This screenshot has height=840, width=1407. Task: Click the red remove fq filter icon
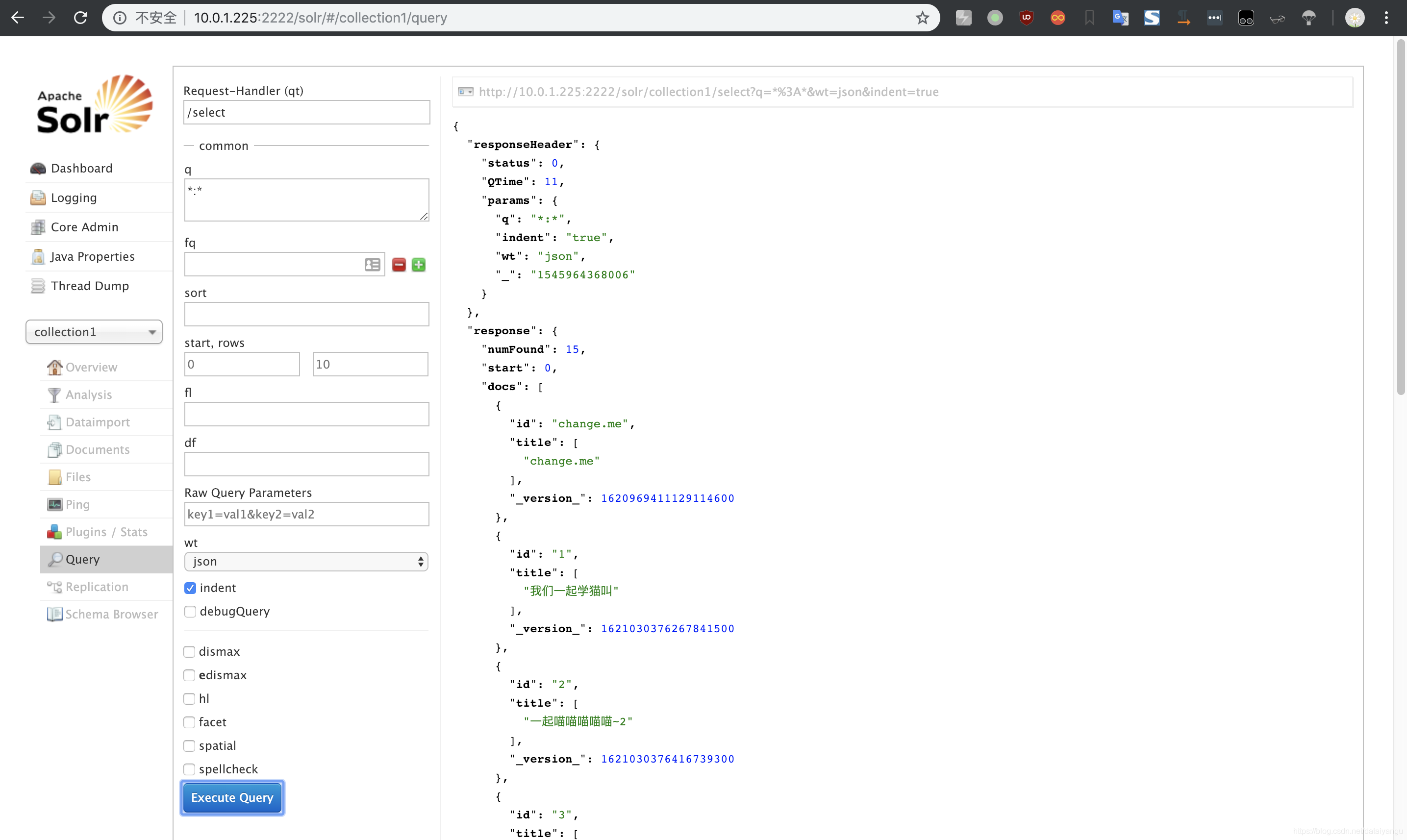399,264
